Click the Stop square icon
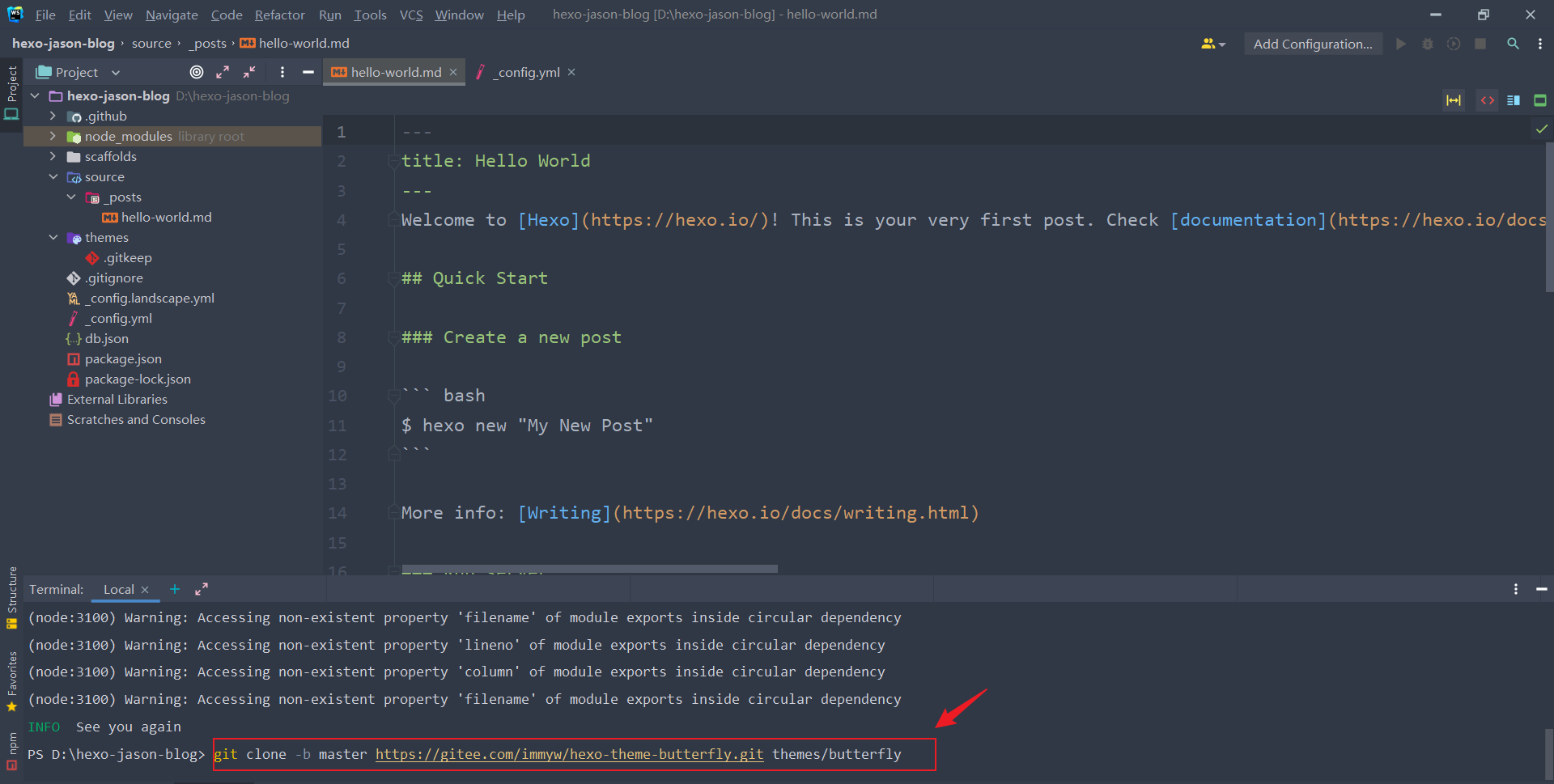The width and height of the screenshot is (1554, 784). point(1480,44)
